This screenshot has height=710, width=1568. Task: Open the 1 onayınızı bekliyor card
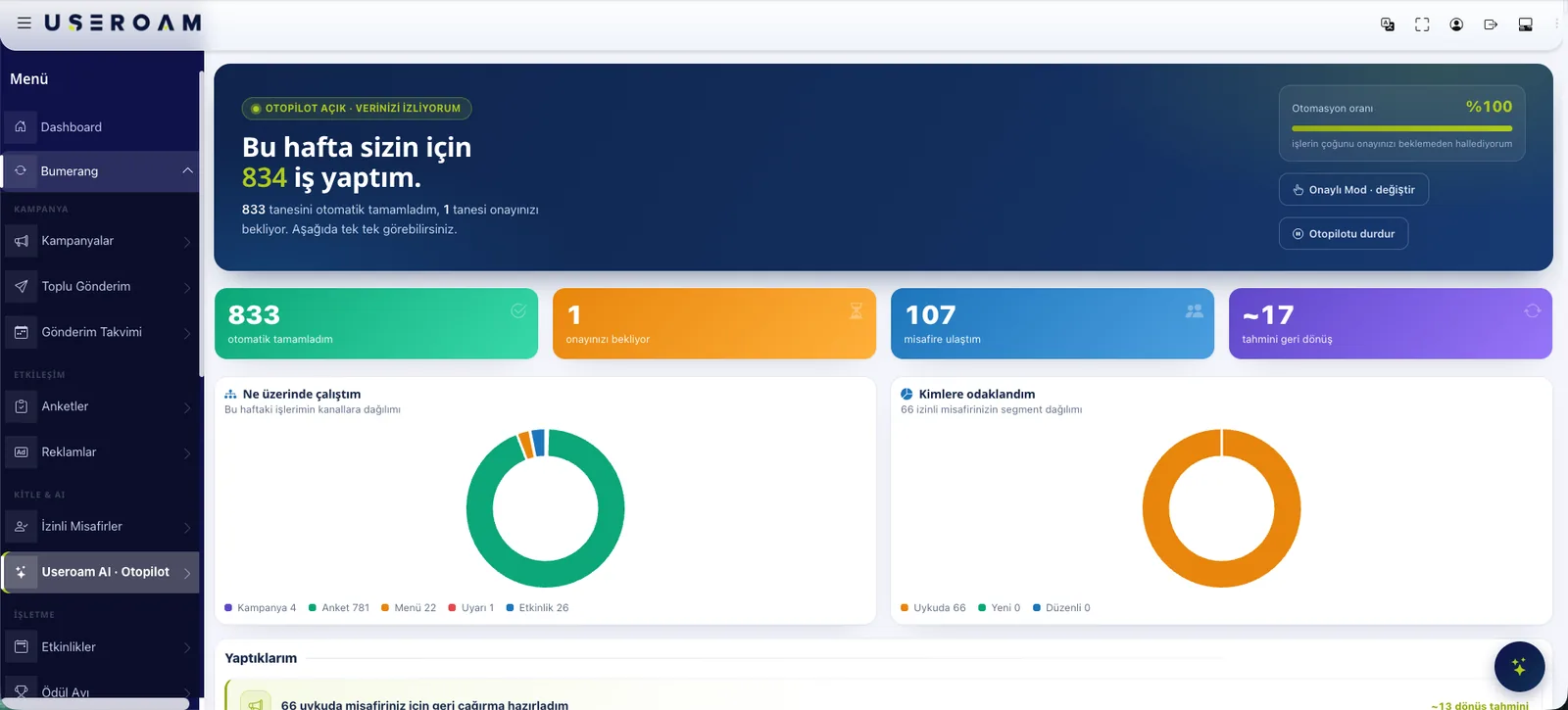[714, 323]
